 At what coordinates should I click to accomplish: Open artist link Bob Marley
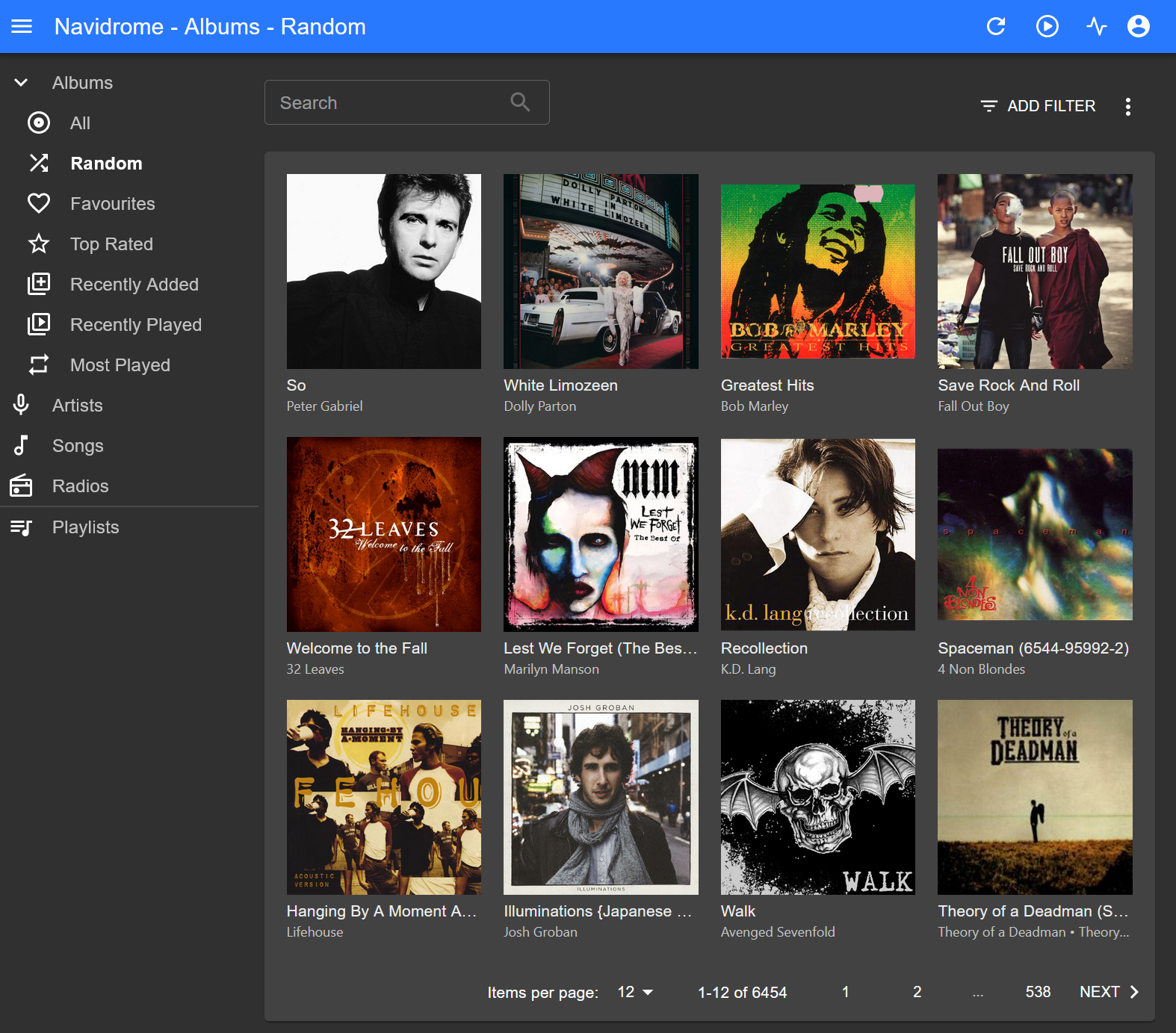click(755, 406)
